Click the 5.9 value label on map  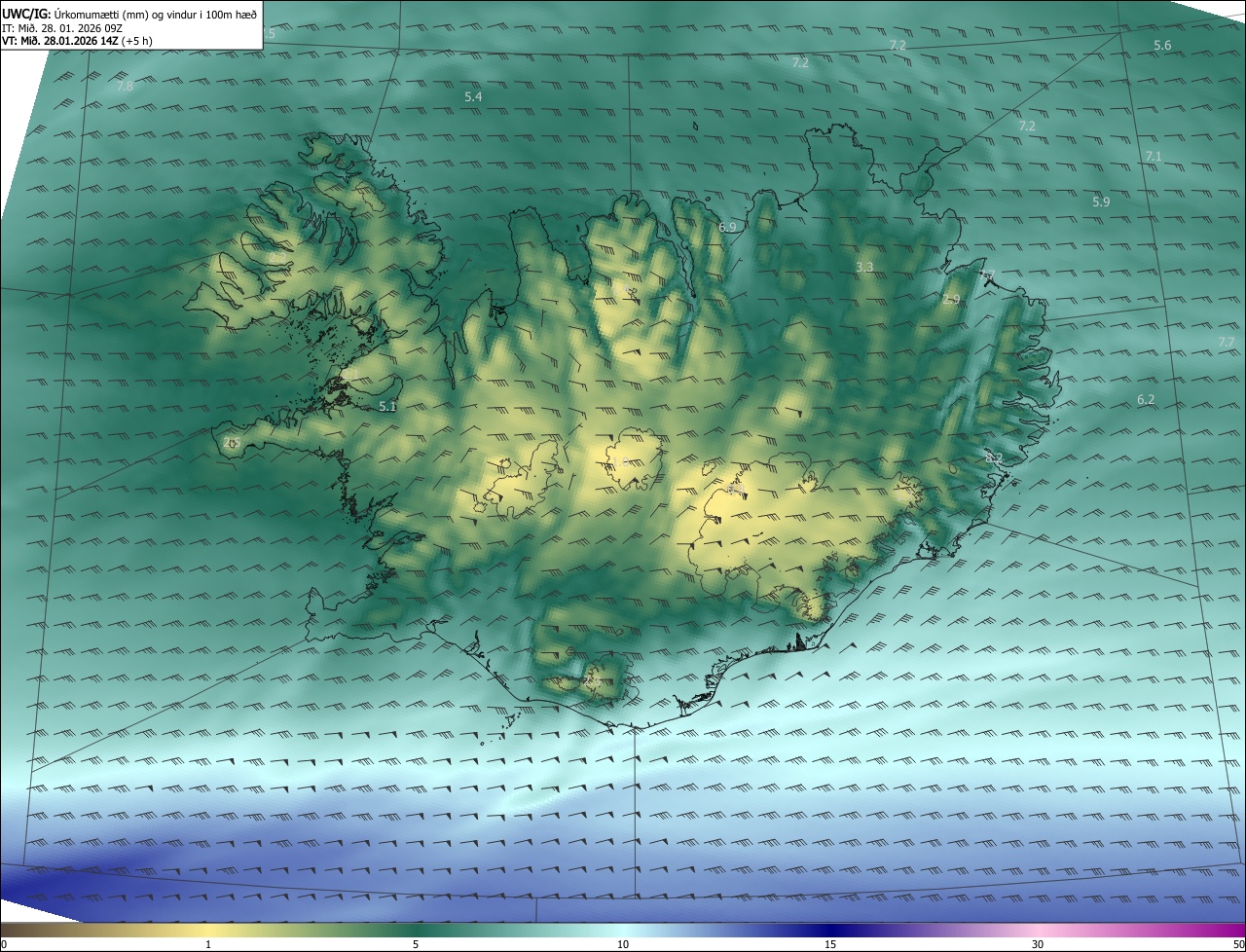[1101, 202]
